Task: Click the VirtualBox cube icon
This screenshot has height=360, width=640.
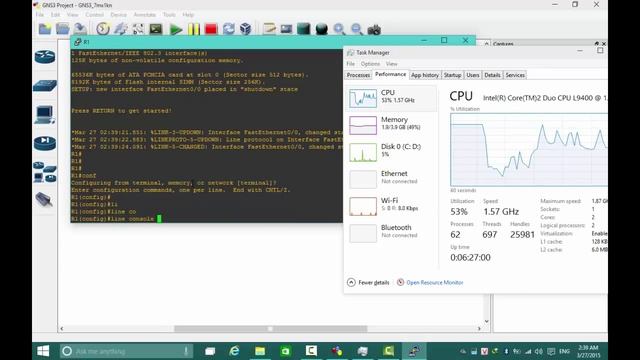Action: pos(246,29)
